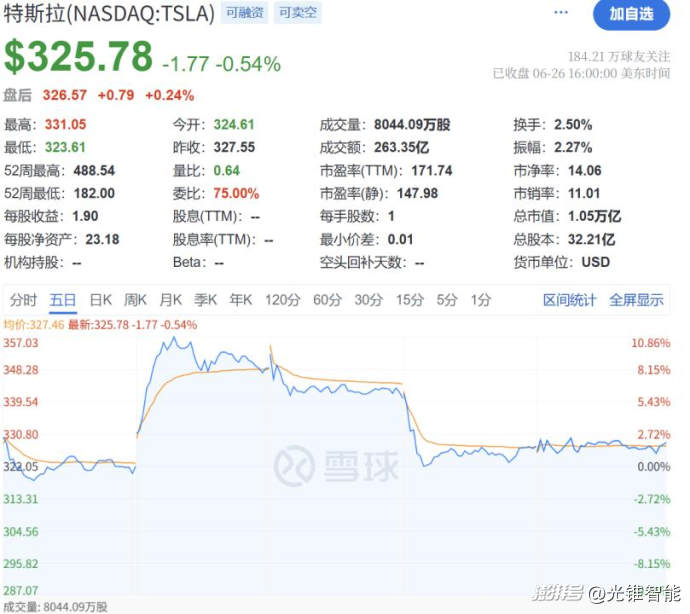The height and width of the screenshot is (614, 690).
Task: Select the 60分 interval tab
Action: pos(327,300)
